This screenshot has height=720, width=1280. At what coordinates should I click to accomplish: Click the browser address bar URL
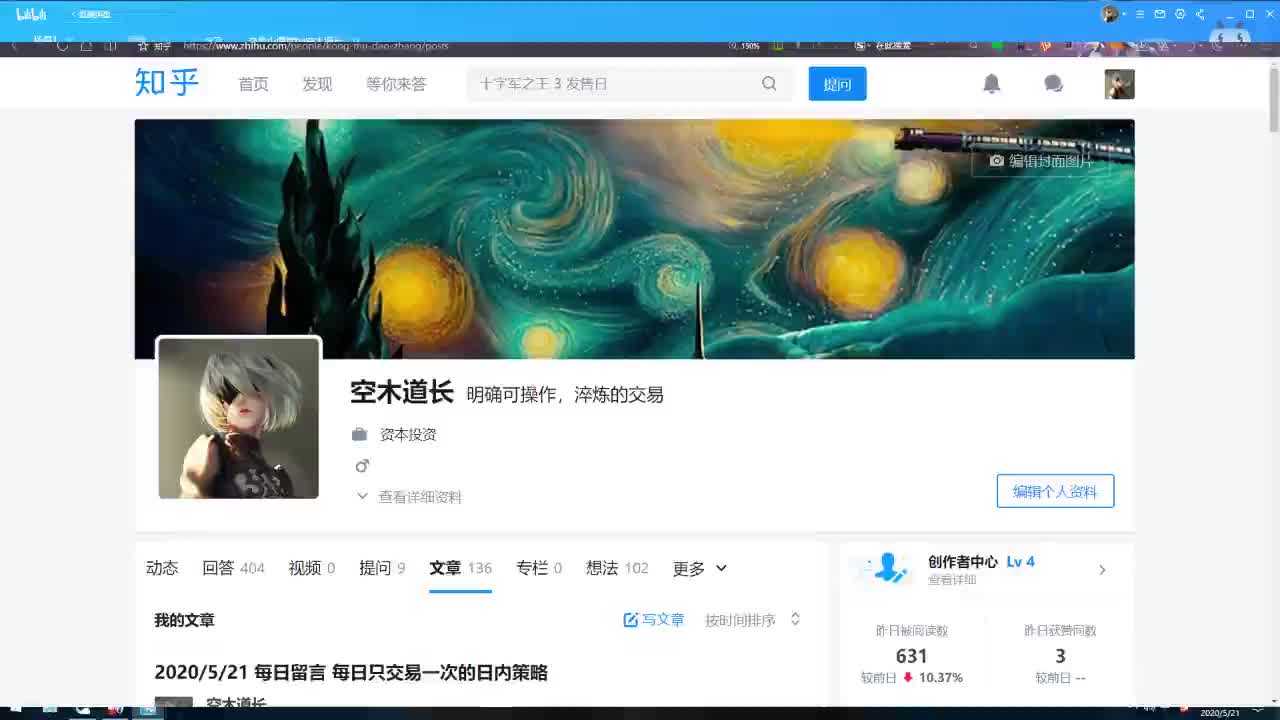pos(316,46)
